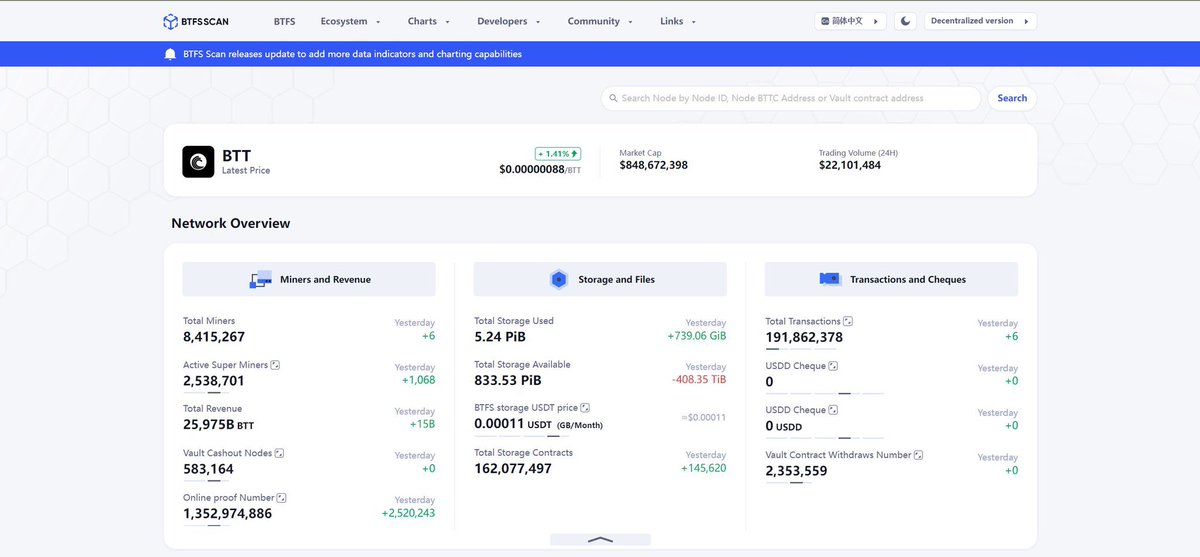
Task: Click the red -408.35 TiB change
Action: tap(699, 380)
